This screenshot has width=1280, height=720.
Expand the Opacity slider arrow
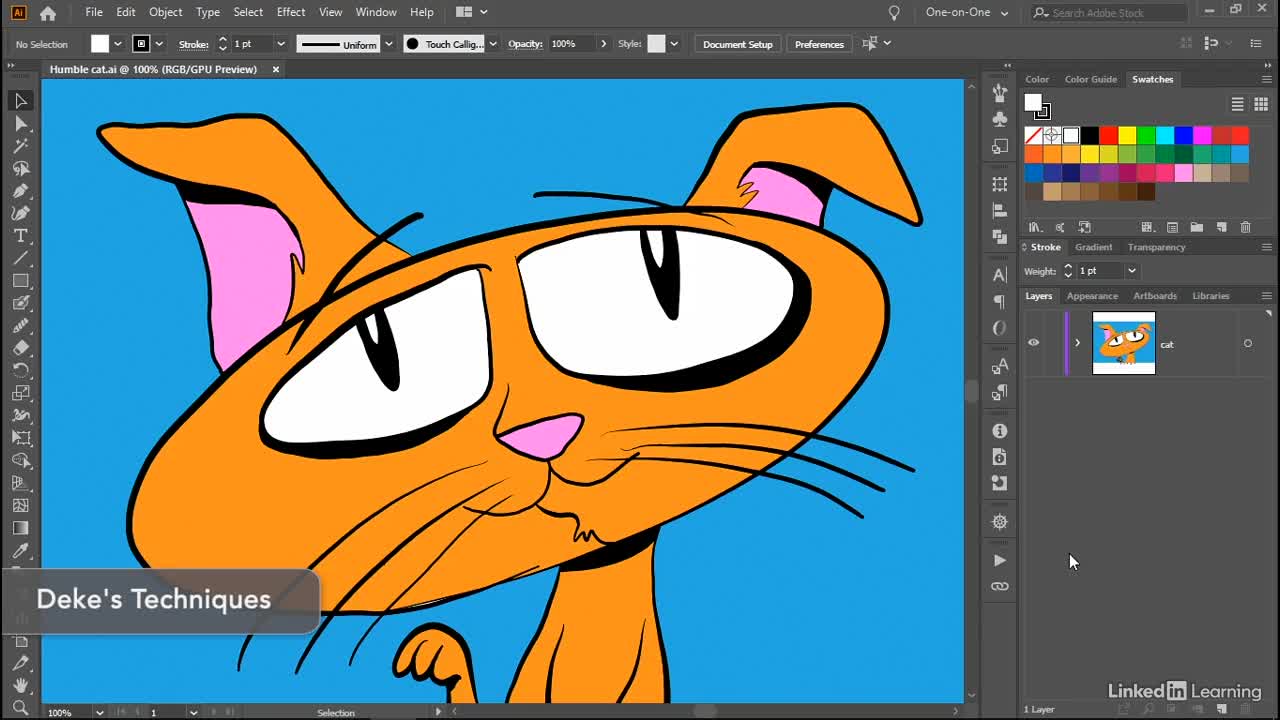pos(603,44)
